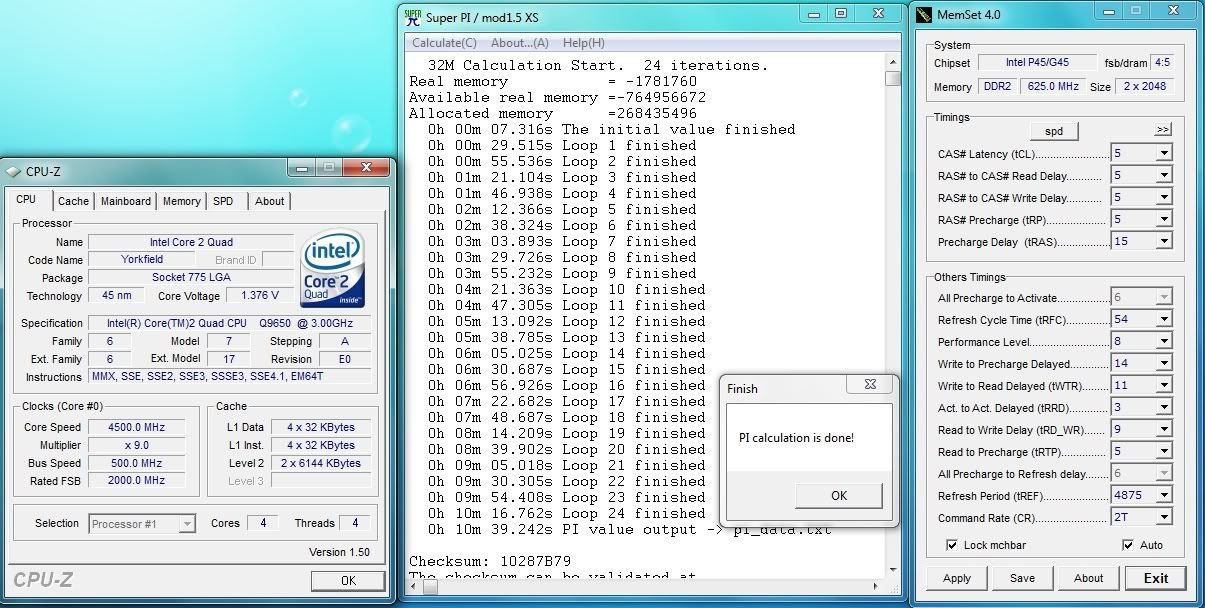Open the About...(A) menu in Super PI
The width and height of the screenshot is (1205, 608).
pyautogui.click(x=520, y=43)
